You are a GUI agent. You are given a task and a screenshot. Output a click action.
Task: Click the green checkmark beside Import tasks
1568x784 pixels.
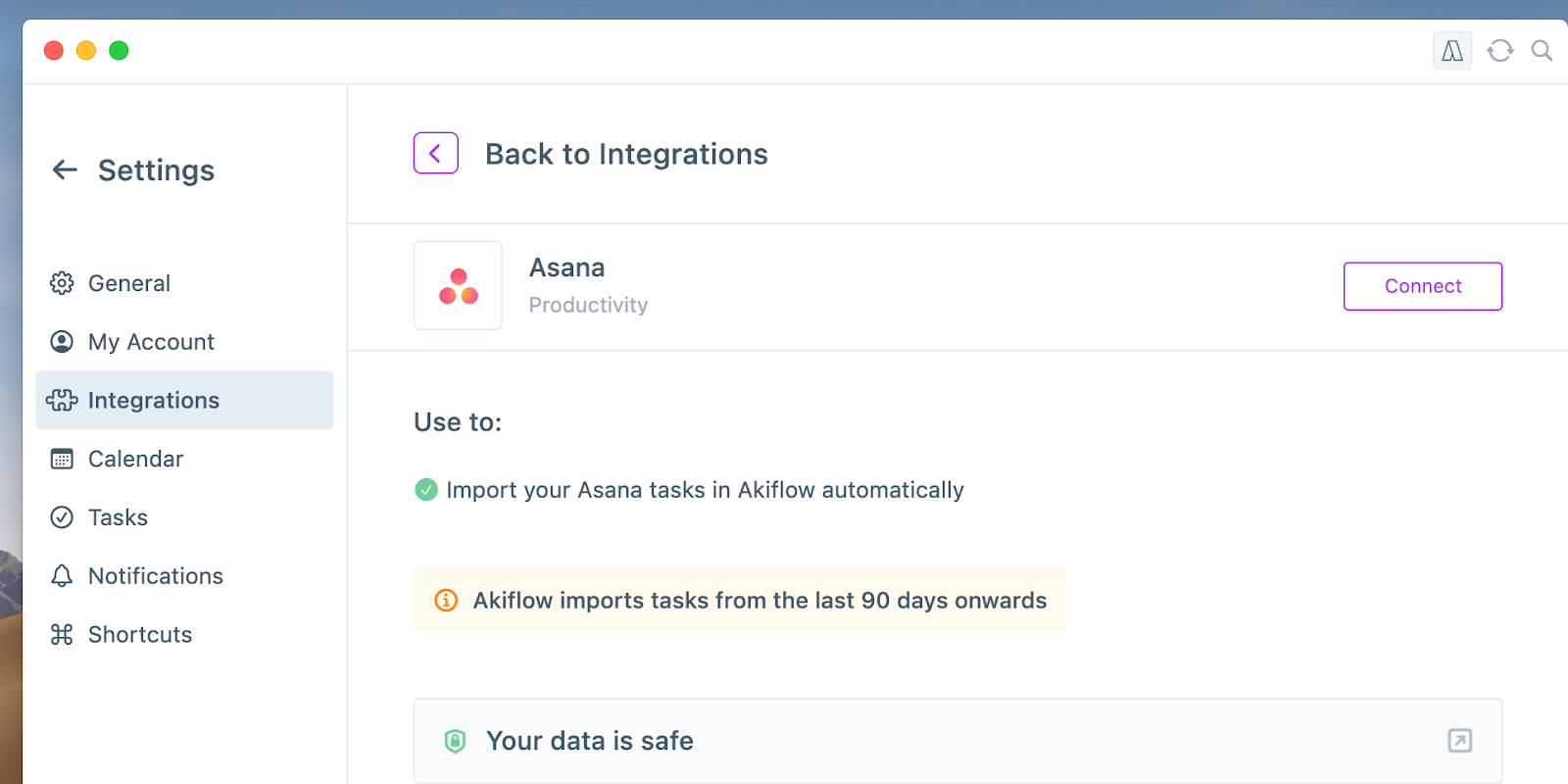point(426,489)
